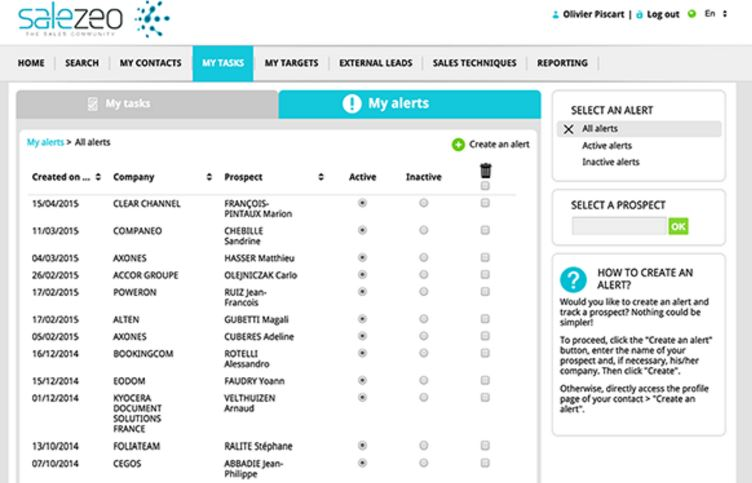The image size is (752, 483).
Task: Click Create an alert link
Action: (x=499, y=144)
